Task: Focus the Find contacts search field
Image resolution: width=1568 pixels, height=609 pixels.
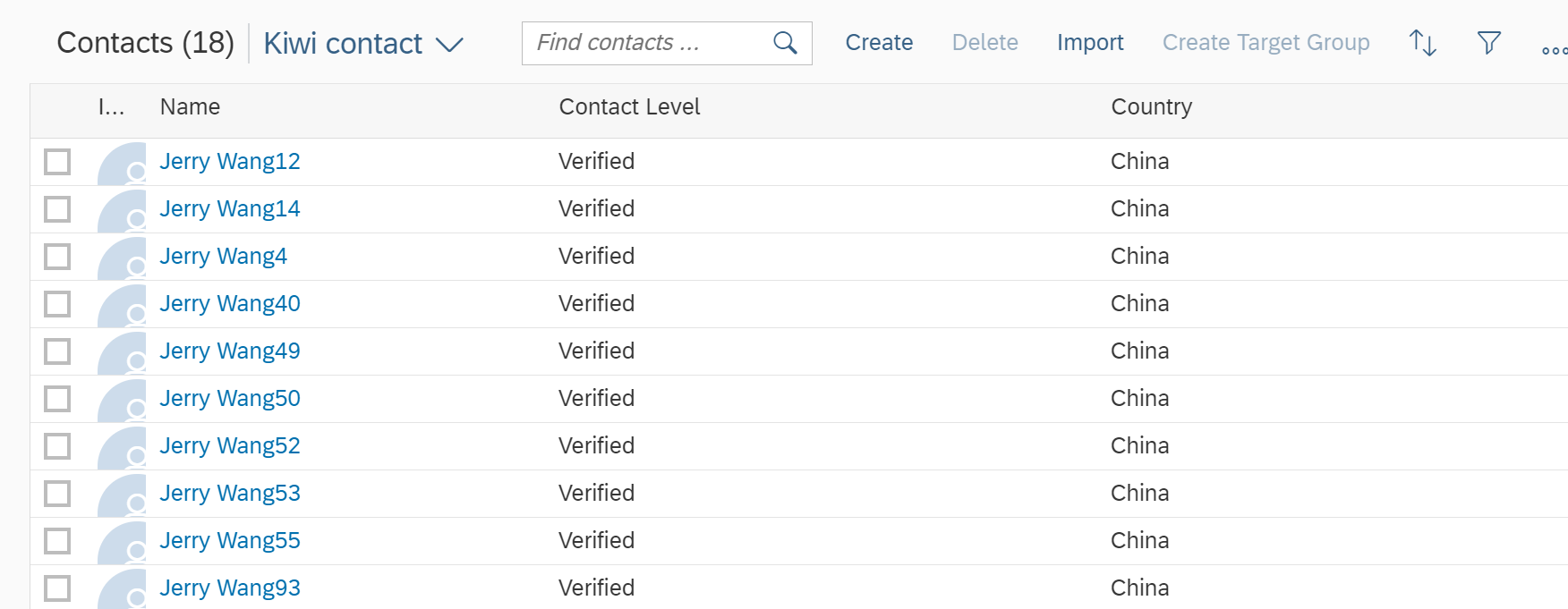Action: (x=667, y=43)
